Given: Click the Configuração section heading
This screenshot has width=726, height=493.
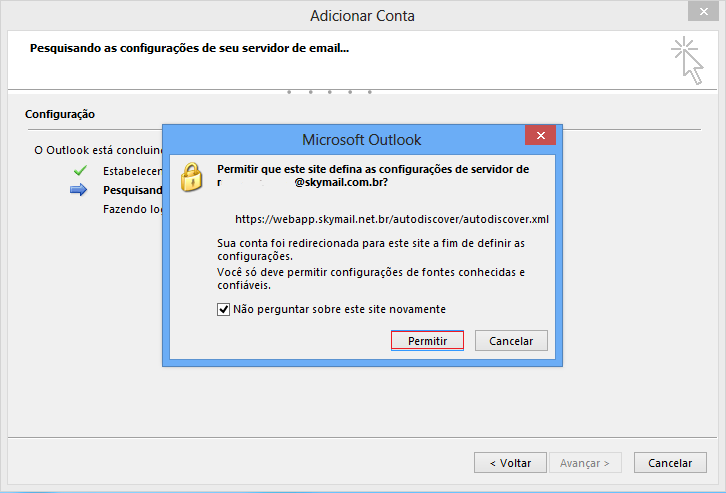Looking at the screenshot, I should (x=60, y=114).
